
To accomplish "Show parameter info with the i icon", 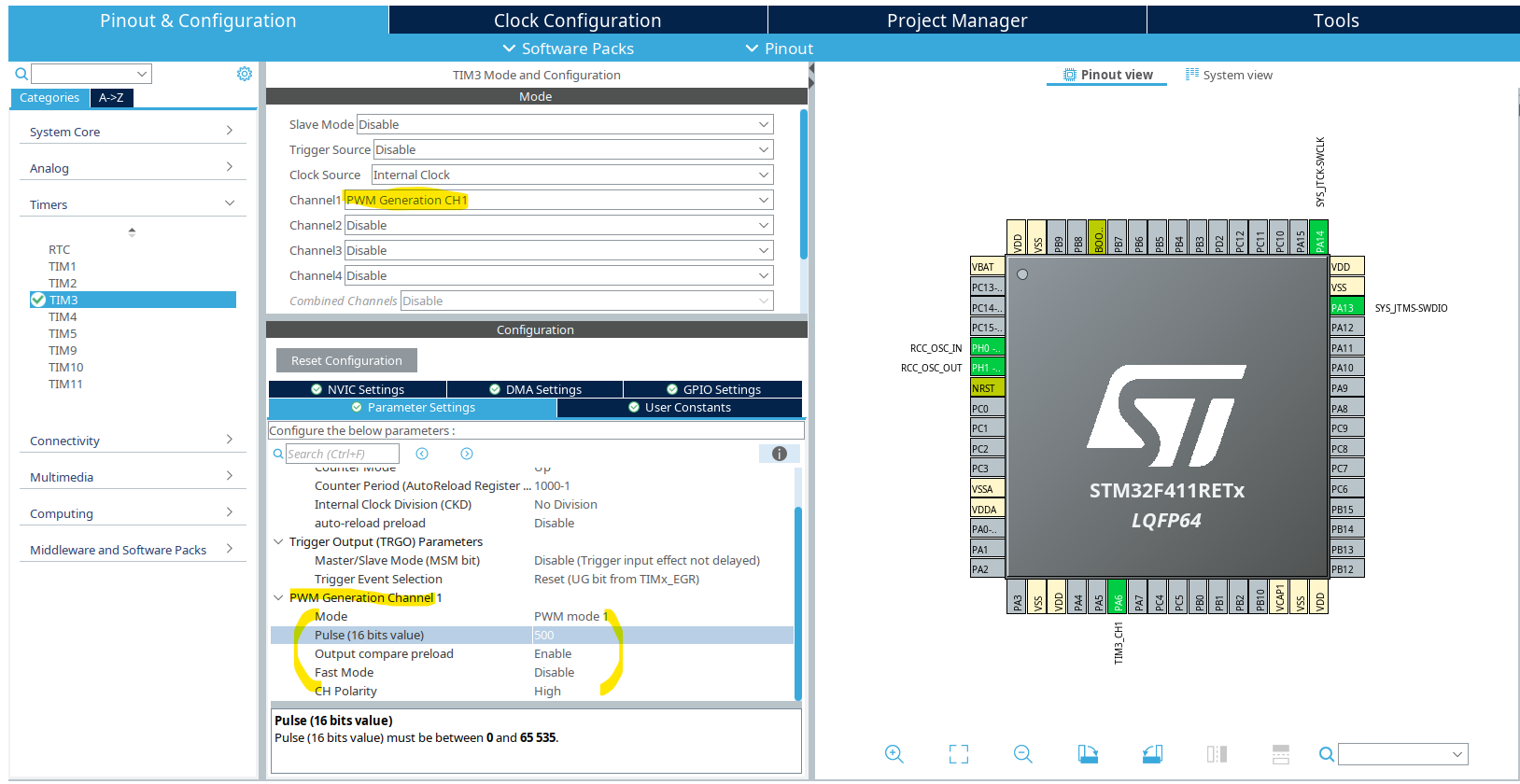I will click(780, 454).
